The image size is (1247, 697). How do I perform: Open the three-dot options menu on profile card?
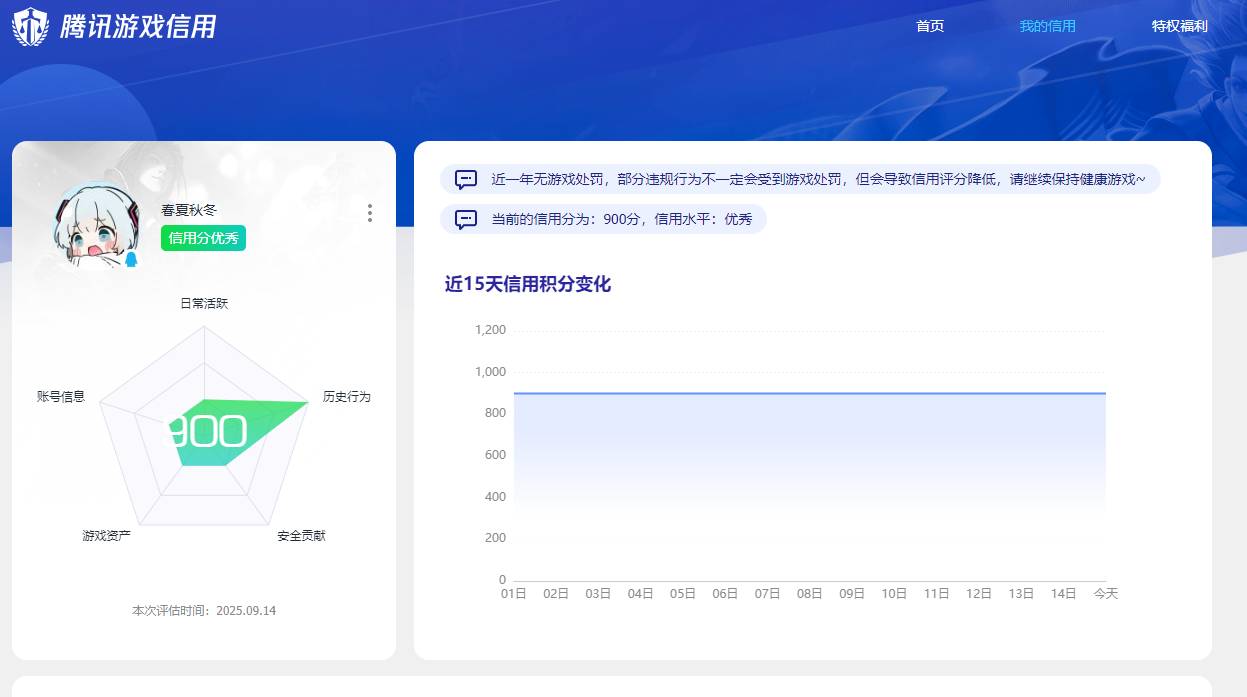369,213
